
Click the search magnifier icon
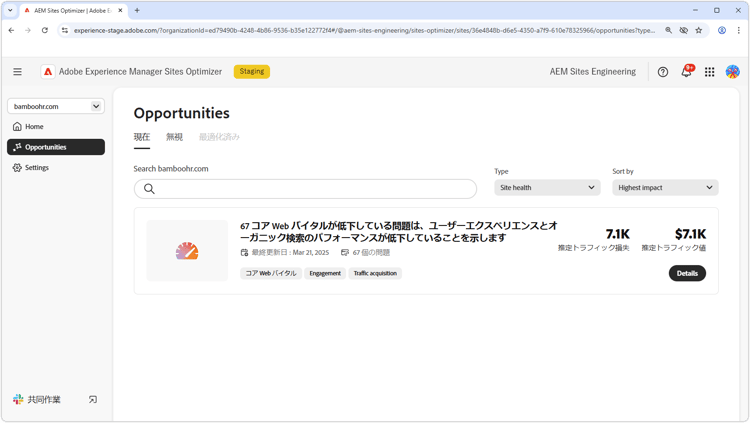149,189
